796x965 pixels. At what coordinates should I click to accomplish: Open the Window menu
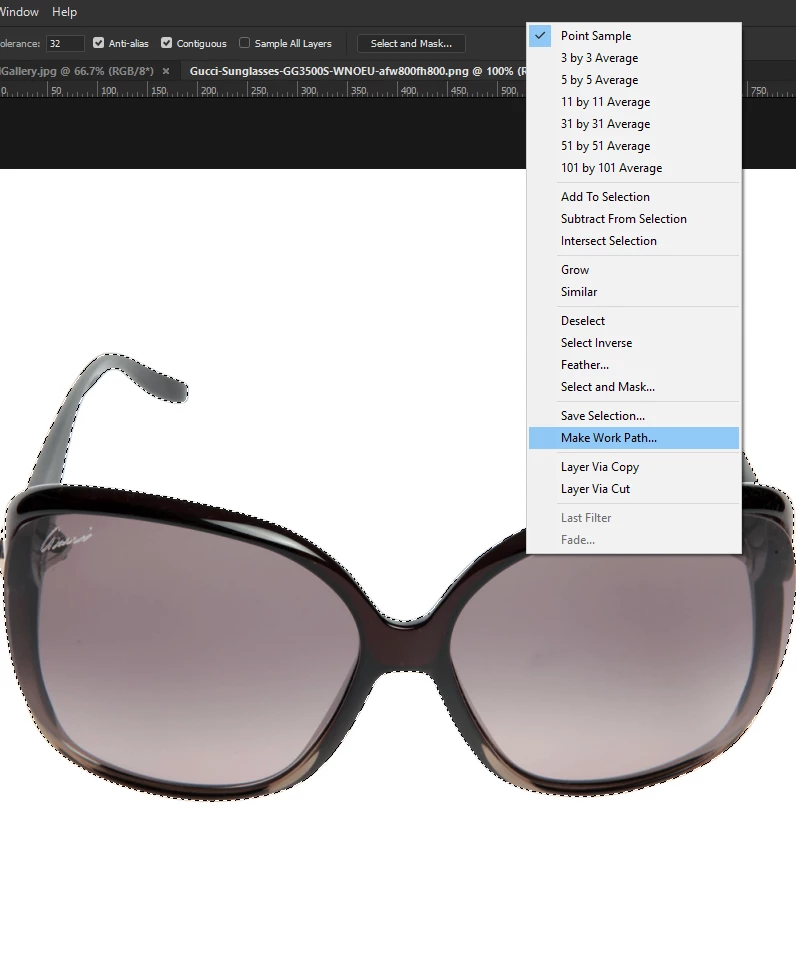pos(18,12)
